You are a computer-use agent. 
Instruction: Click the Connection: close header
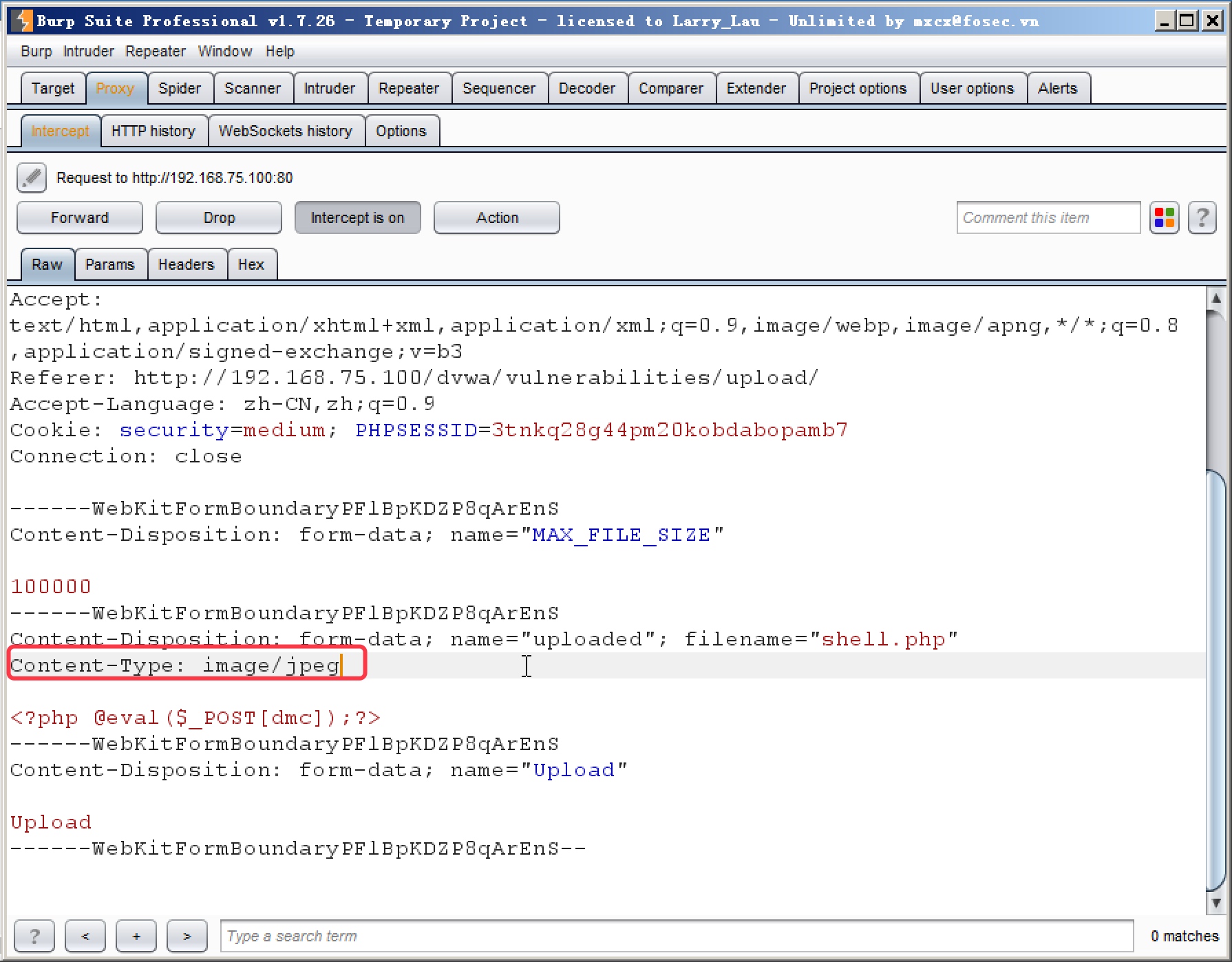126,456
